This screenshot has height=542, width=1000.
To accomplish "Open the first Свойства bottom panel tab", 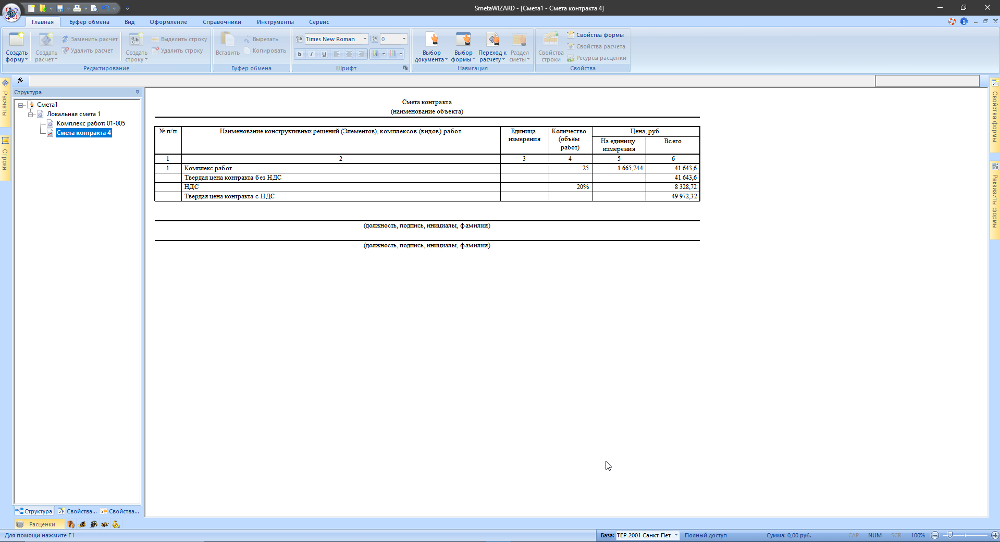I will tap(77, 511).
